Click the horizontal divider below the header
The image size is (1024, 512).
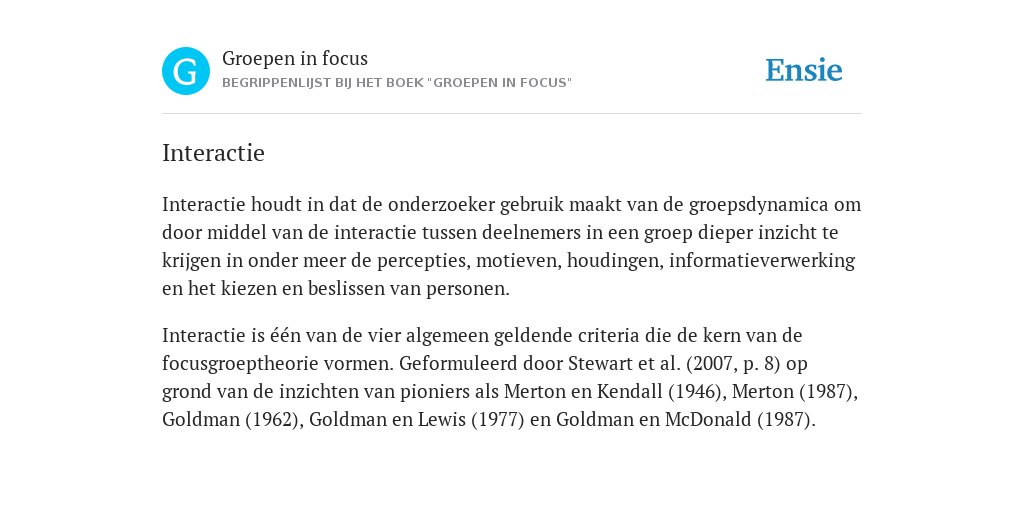coord(512,114)
